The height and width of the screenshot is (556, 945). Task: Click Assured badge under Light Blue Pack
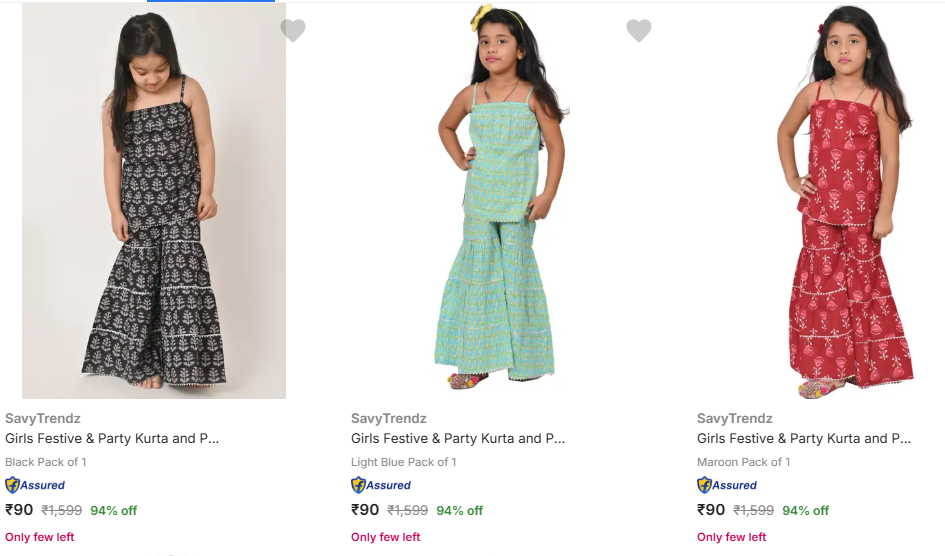(x=381, y=485)
